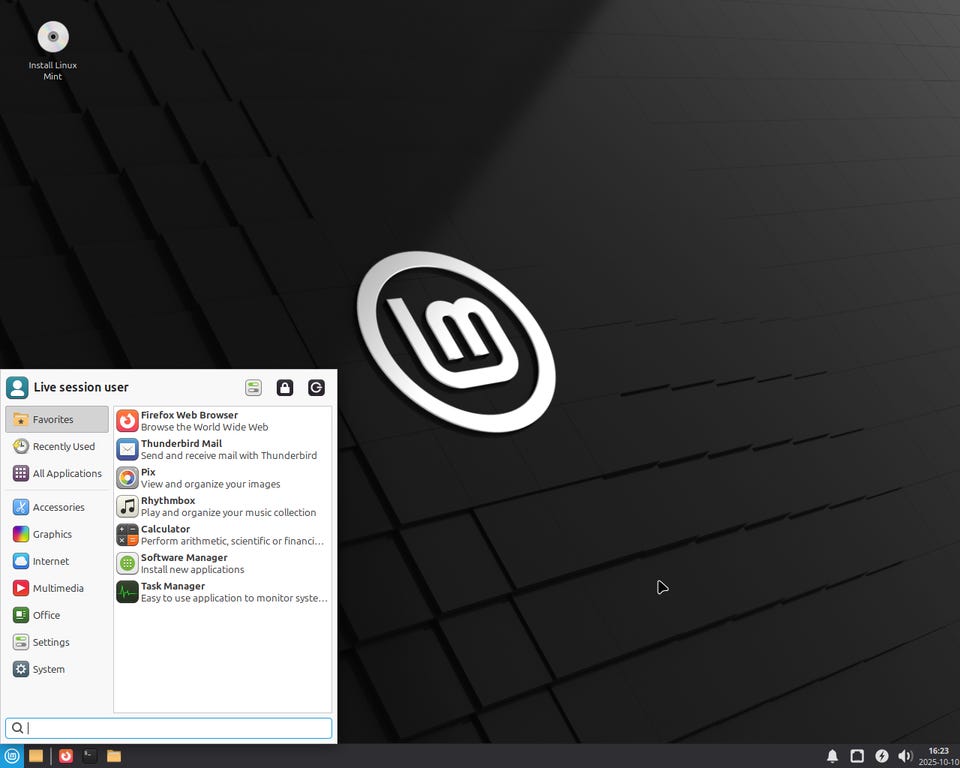The image size is (960, 768).
Task: Click 'Install new applications' description
Action: [x=192, y=569]
